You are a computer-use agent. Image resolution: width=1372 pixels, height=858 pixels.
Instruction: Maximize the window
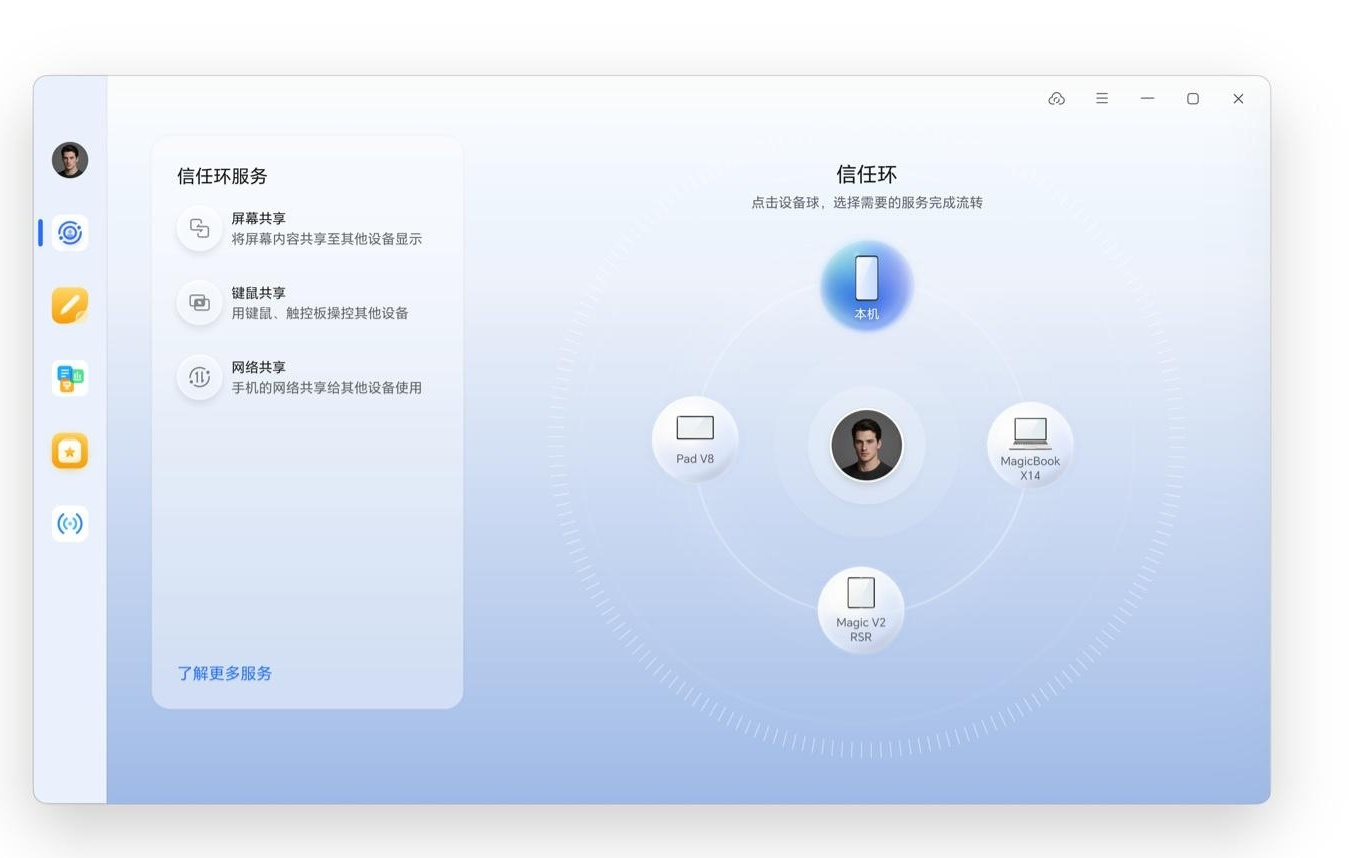pos(1193,99)
